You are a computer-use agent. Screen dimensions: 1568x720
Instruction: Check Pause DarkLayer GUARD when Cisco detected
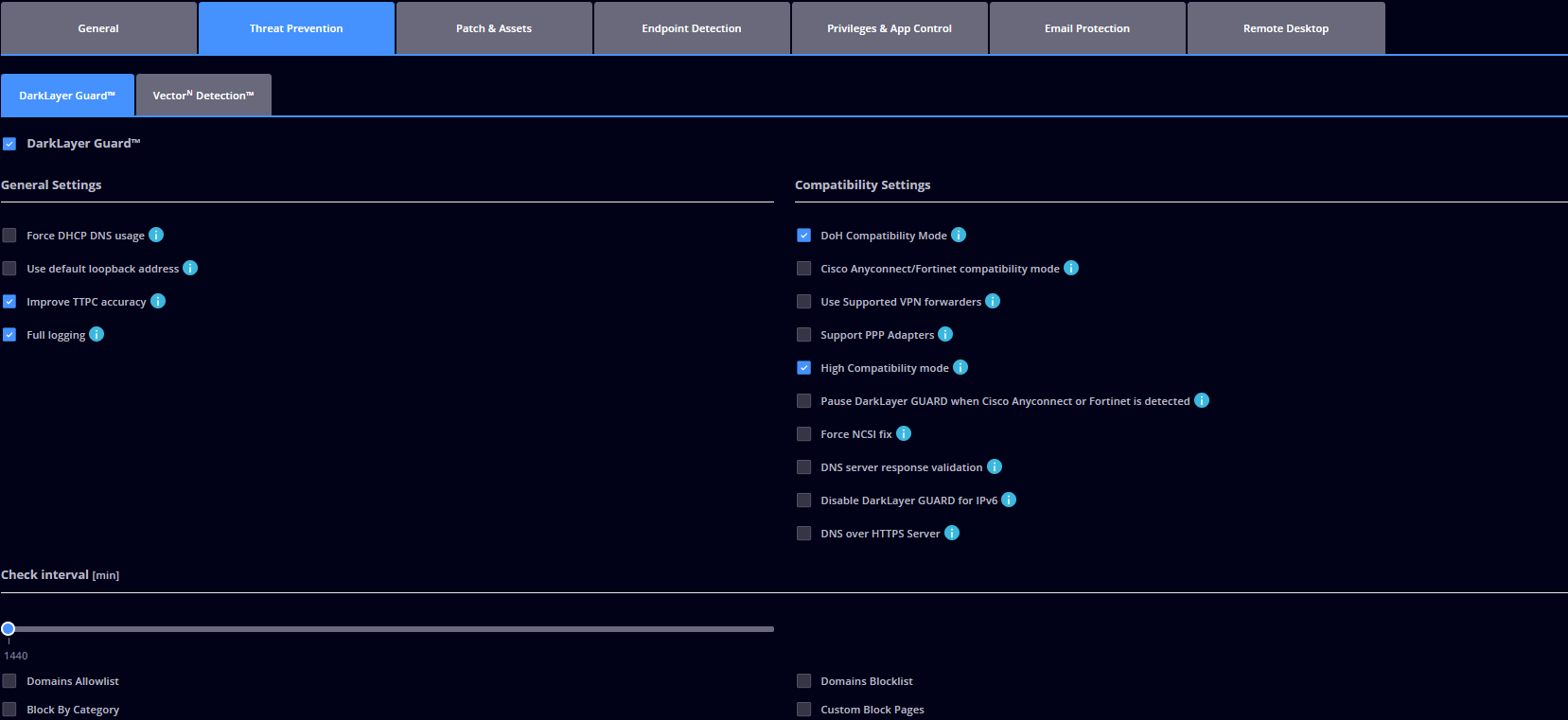tap(804, 401)
